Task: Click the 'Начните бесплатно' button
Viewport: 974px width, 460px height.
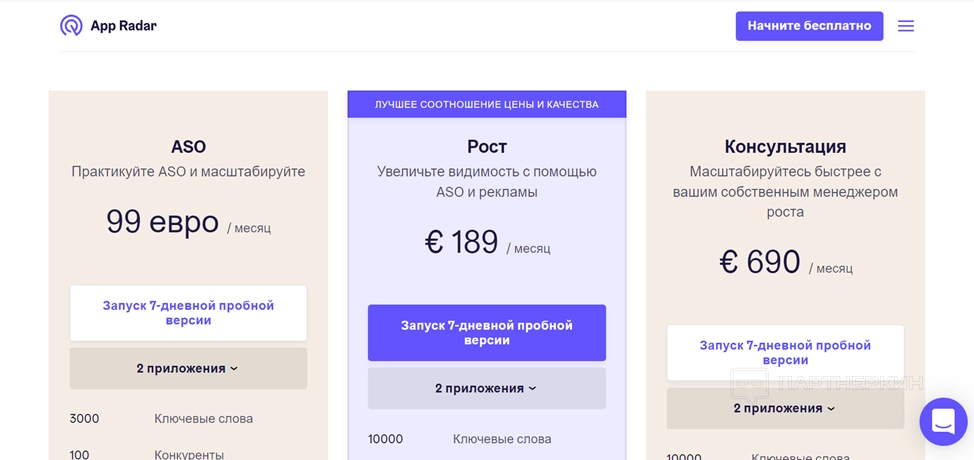Action: (x=809, y=26)
